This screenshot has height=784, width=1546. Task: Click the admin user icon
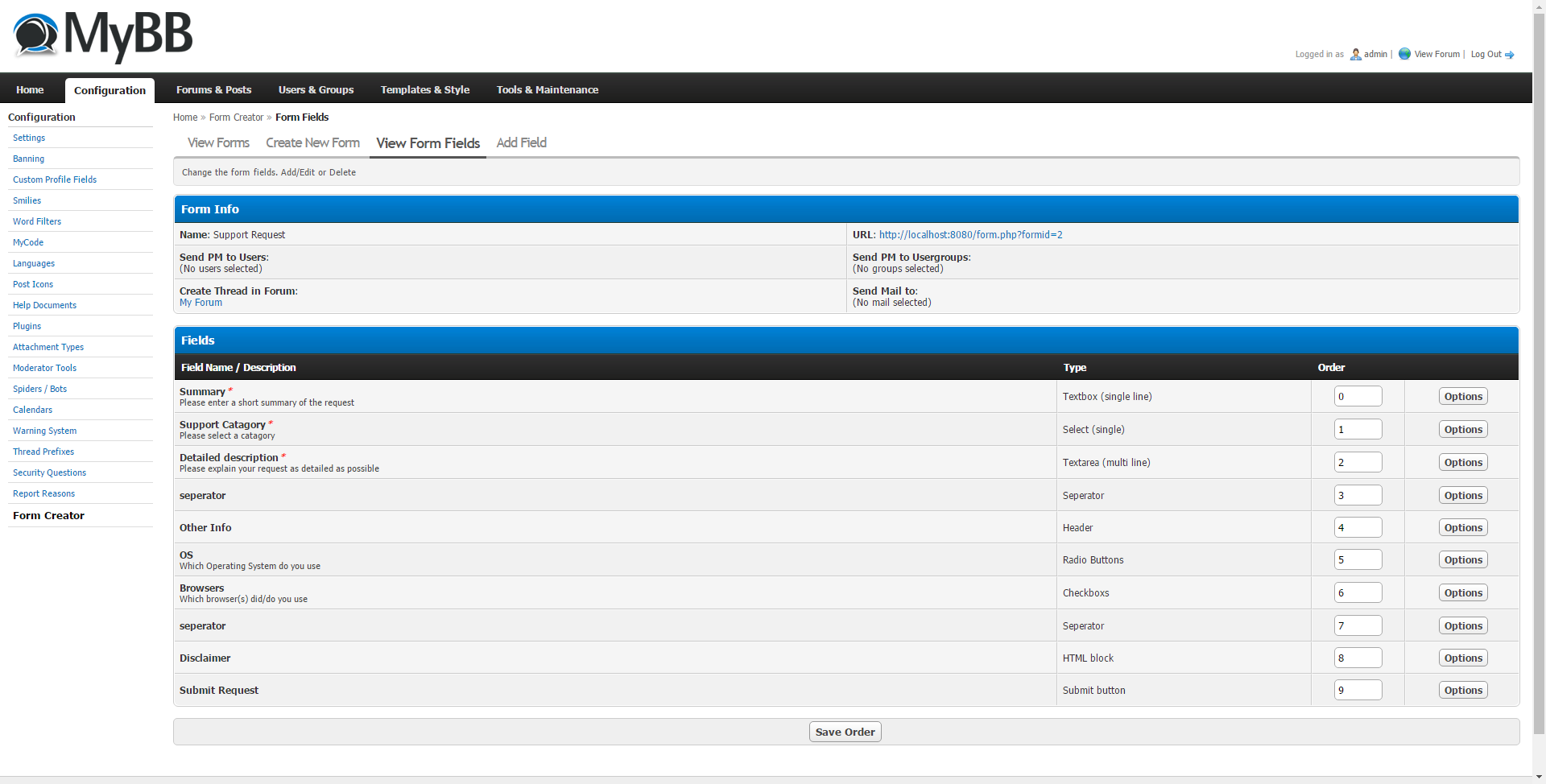tap(1355, 55)
